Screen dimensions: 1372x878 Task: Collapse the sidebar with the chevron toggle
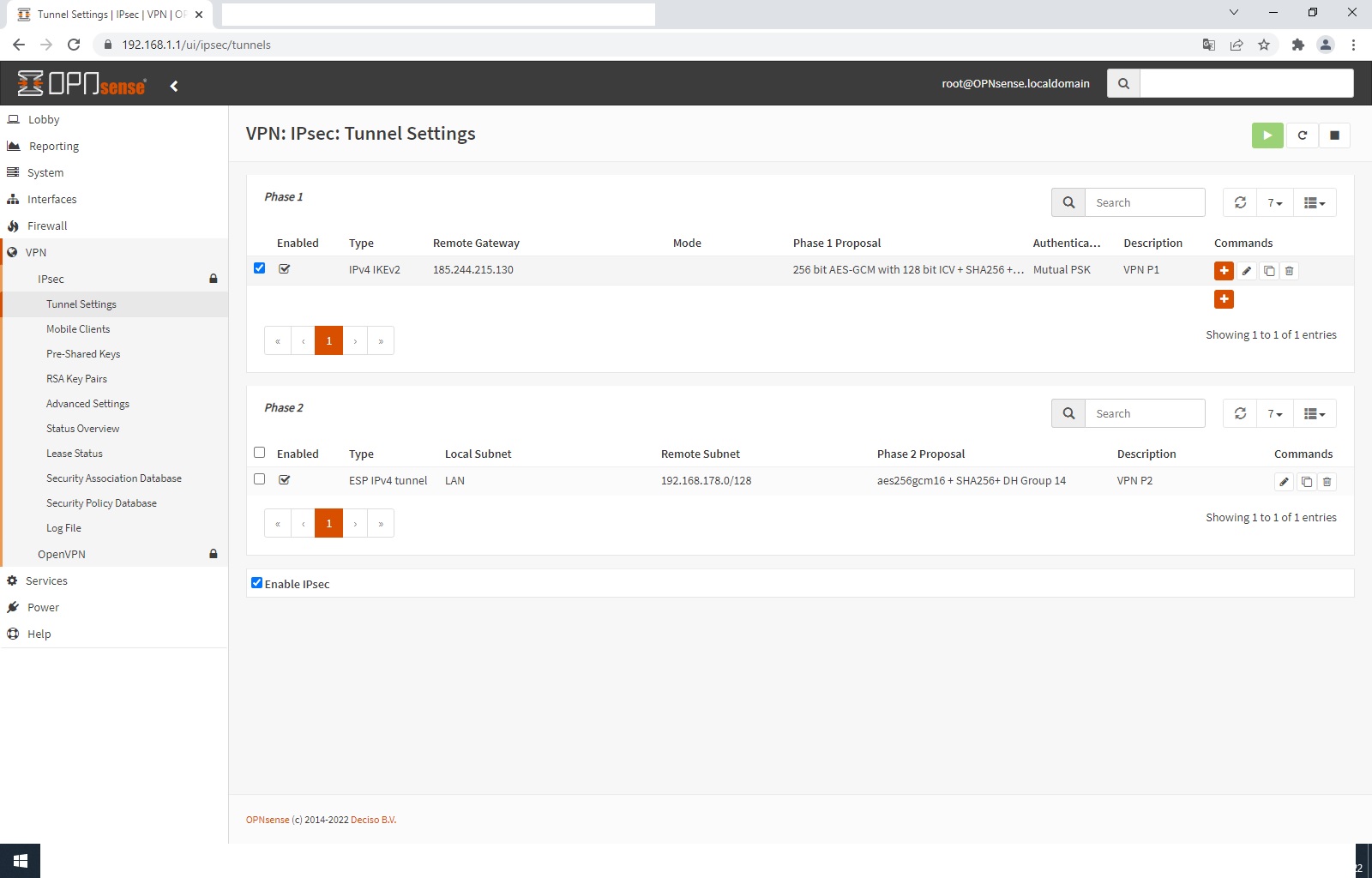click(x=174, y=86)
